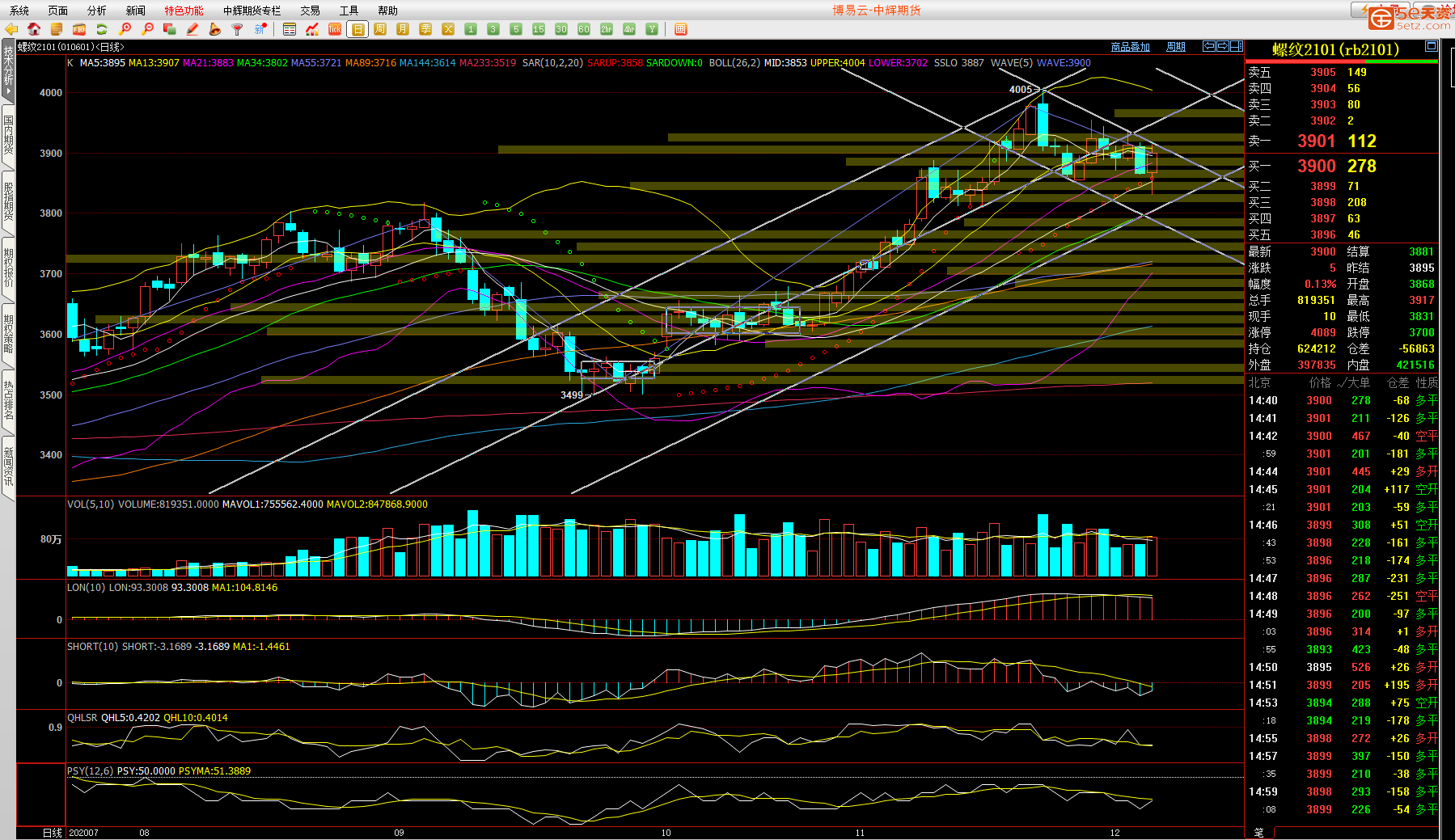
Task: Open the 中辉期货专栏 menu
Action: [252, 11]
